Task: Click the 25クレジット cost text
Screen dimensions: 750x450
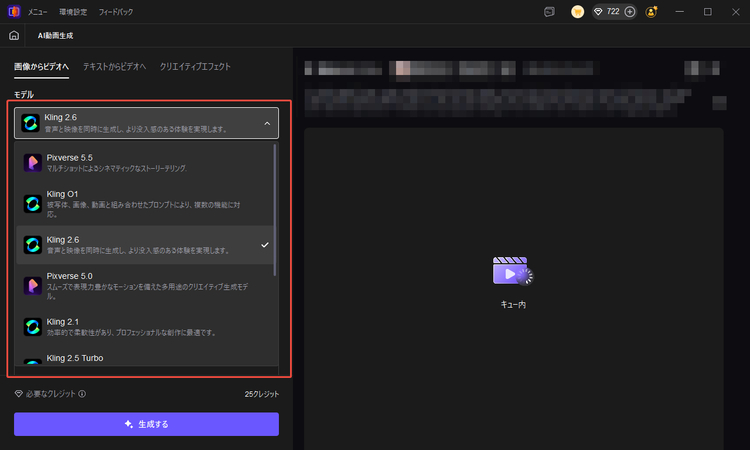Action: click(262, 394)
